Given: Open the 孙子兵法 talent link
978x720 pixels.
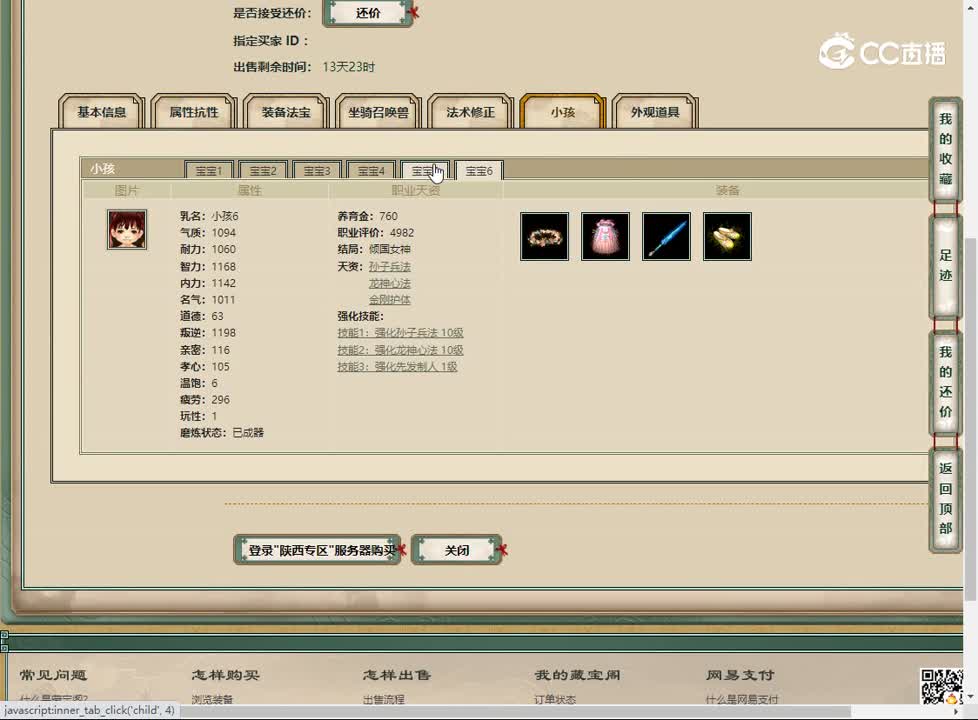Looking at the screenshot, I should tap(389, 266).
